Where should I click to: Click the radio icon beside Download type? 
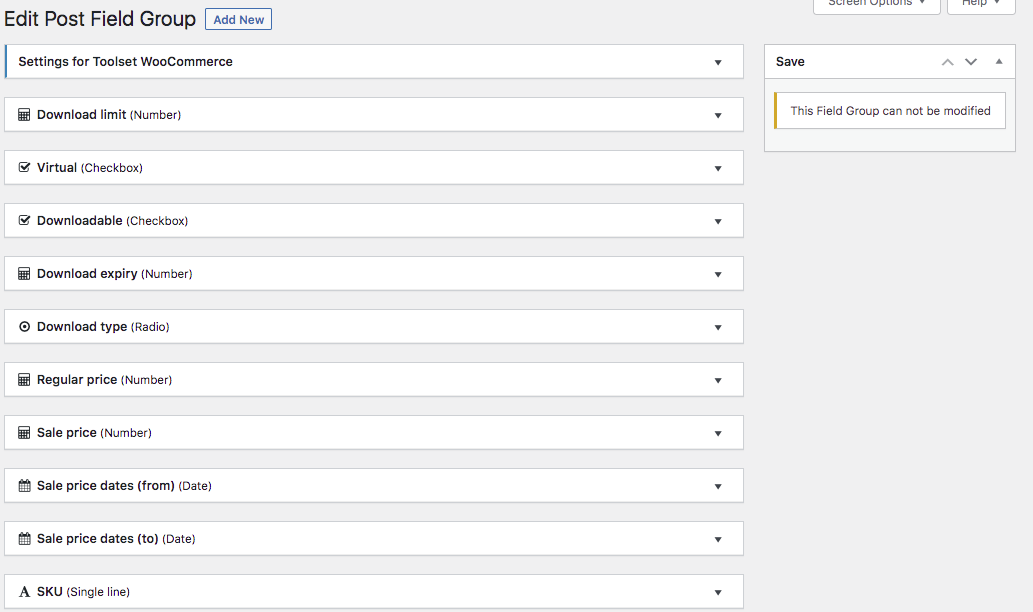point(25,327)
